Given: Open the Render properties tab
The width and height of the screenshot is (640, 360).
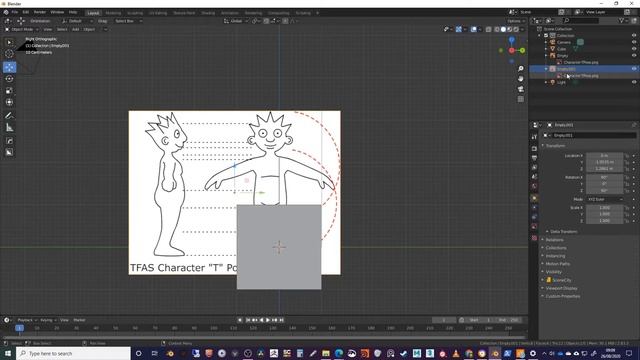Looking at the screenshot, I should (534, 149).
